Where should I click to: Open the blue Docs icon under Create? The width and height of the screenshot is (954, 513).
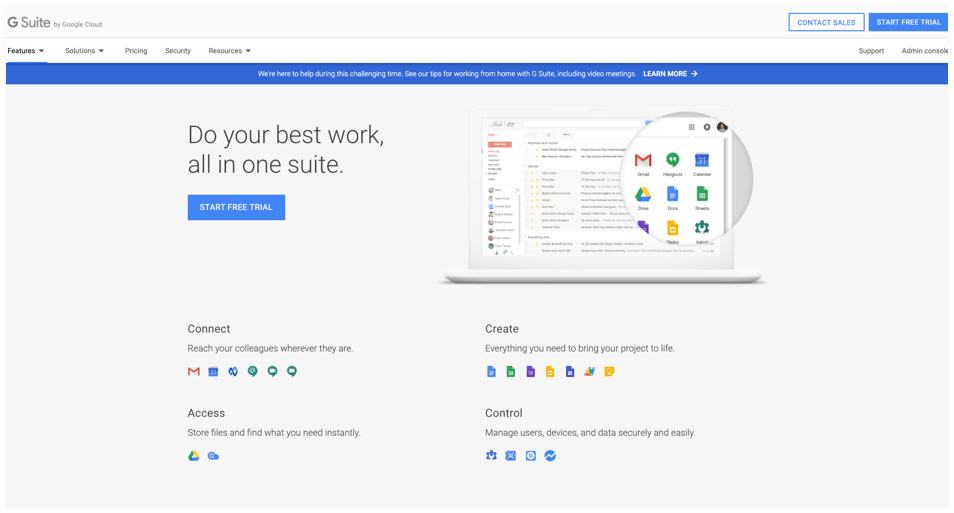coord(491,371)
